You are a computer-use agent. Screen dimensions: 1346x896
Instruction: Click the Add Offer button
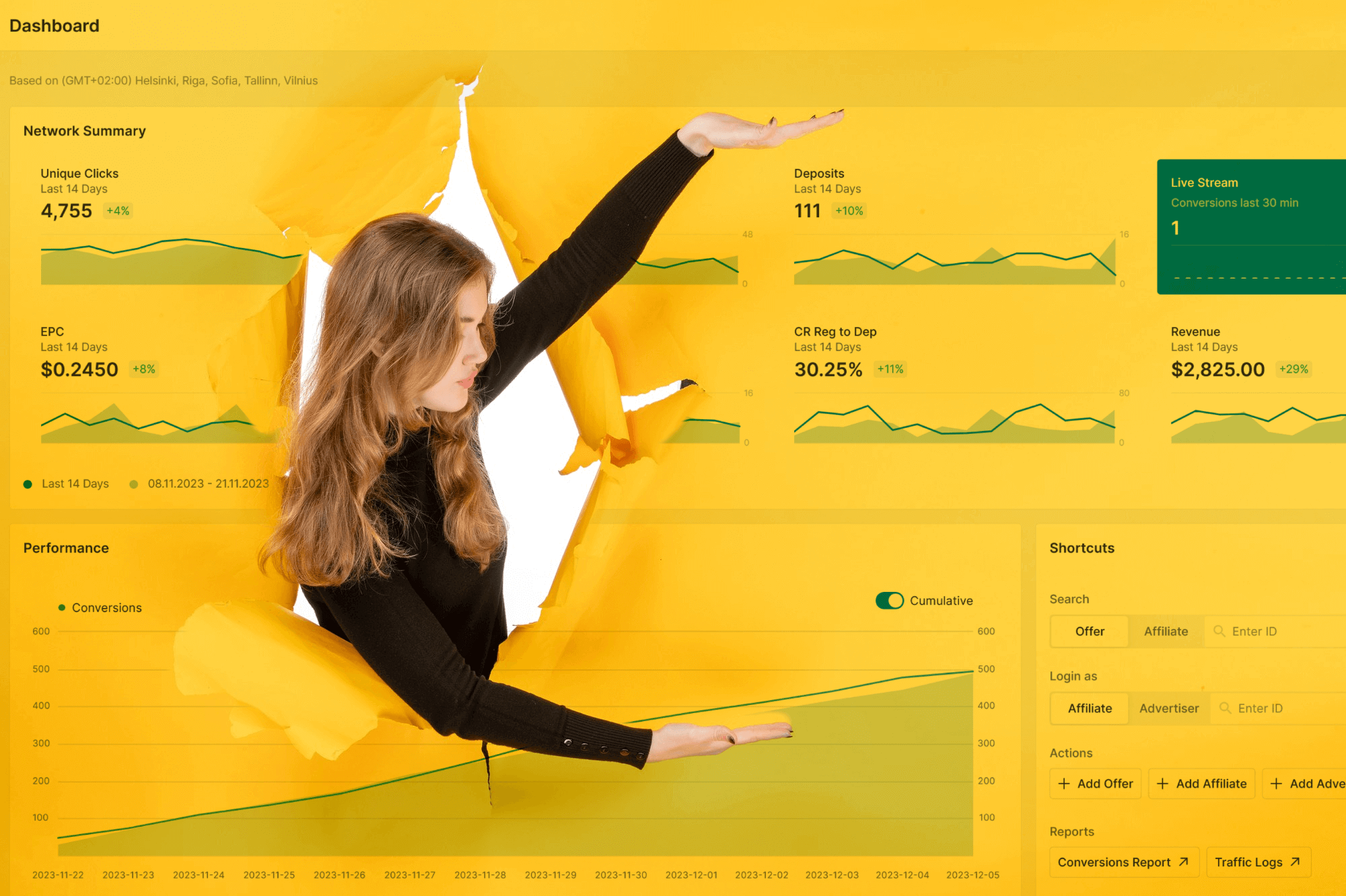1092,782
